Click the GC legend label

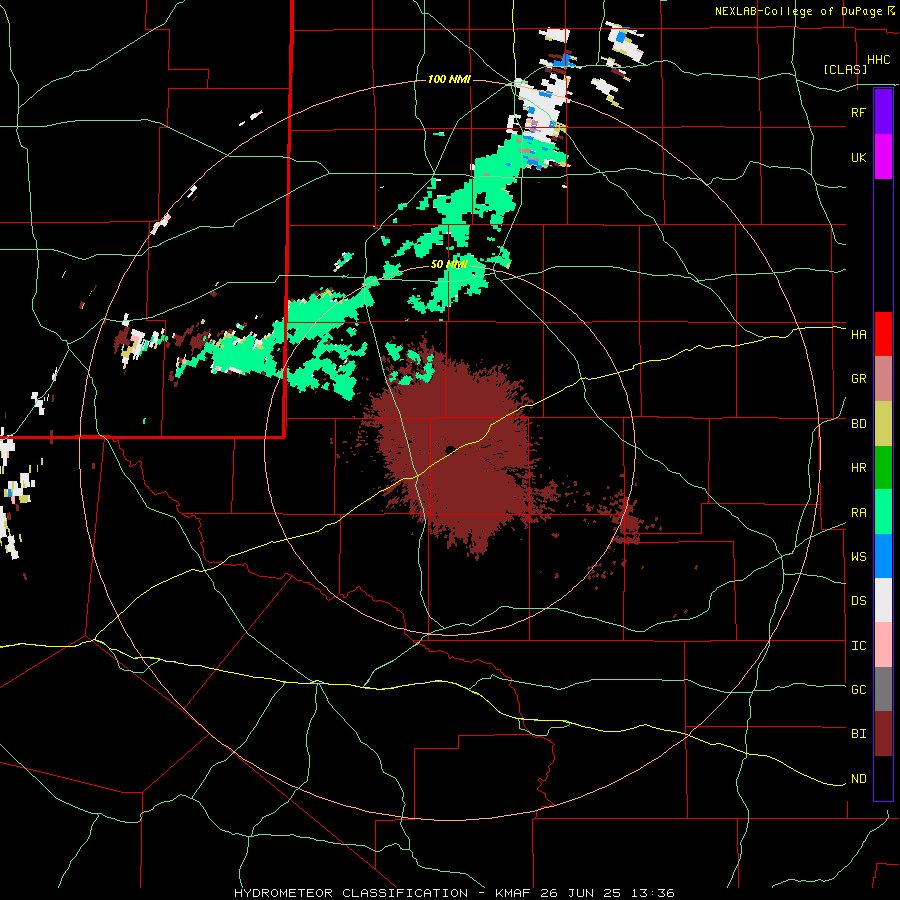point(858,690)
